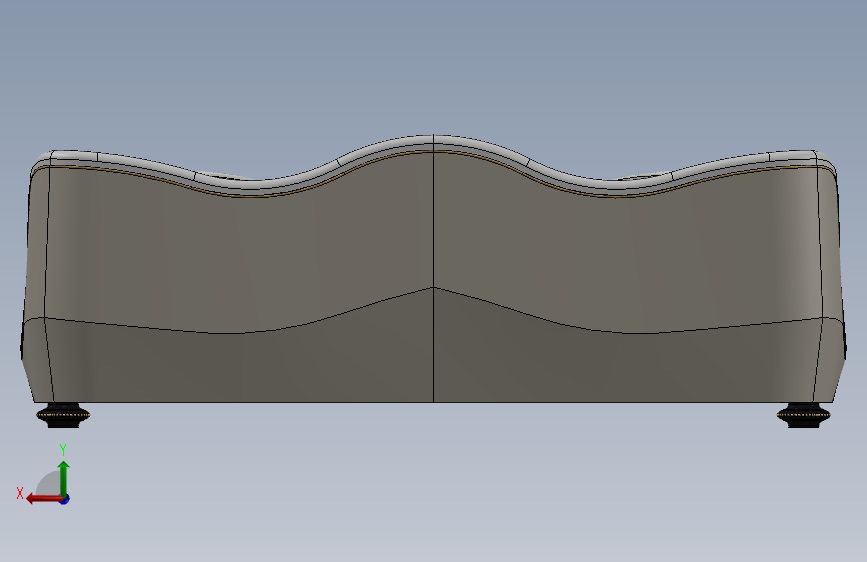Select the gray quarter-circle plane of axis triad
Viewport: 867px width, 562px height.
50,485
